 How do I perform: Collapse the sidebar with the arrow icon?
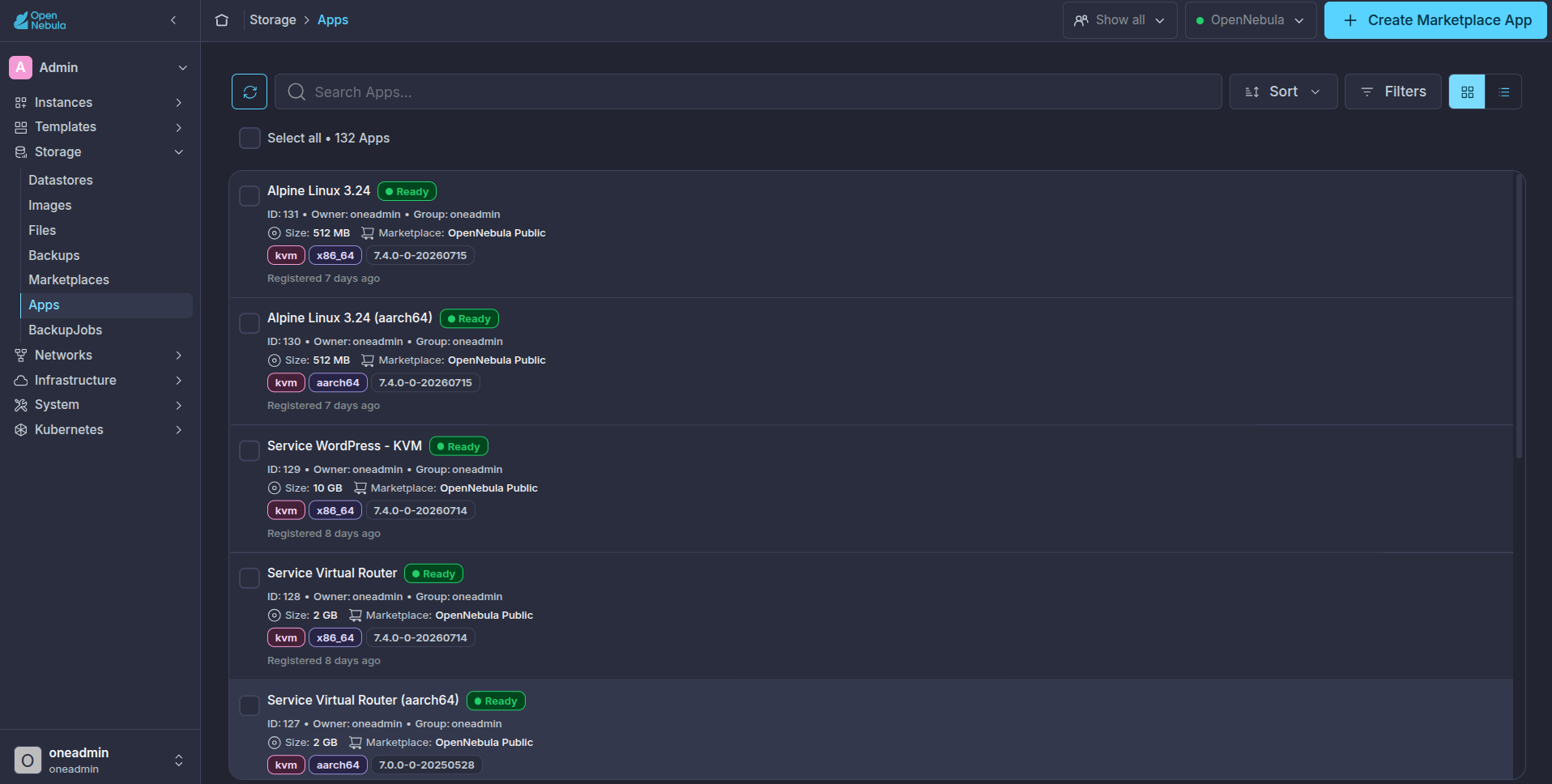(x=173, y=20)
